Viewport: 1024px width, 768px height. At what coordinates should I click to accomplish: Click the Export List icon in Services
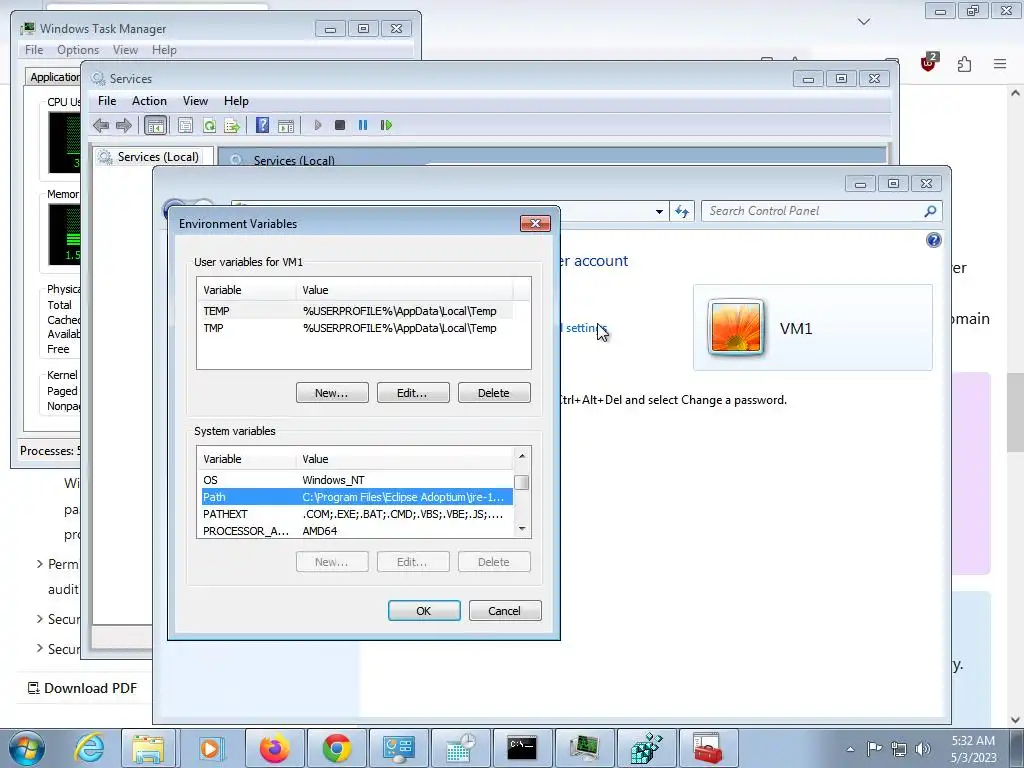pyautogui.click(x=232, y=125)
